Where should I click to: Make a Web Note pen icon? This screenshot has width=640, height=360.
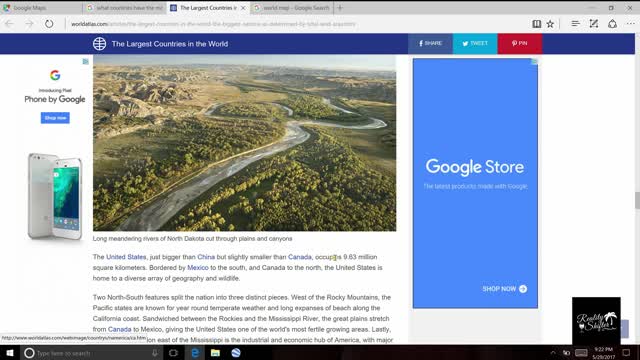[x=594, y=24]
